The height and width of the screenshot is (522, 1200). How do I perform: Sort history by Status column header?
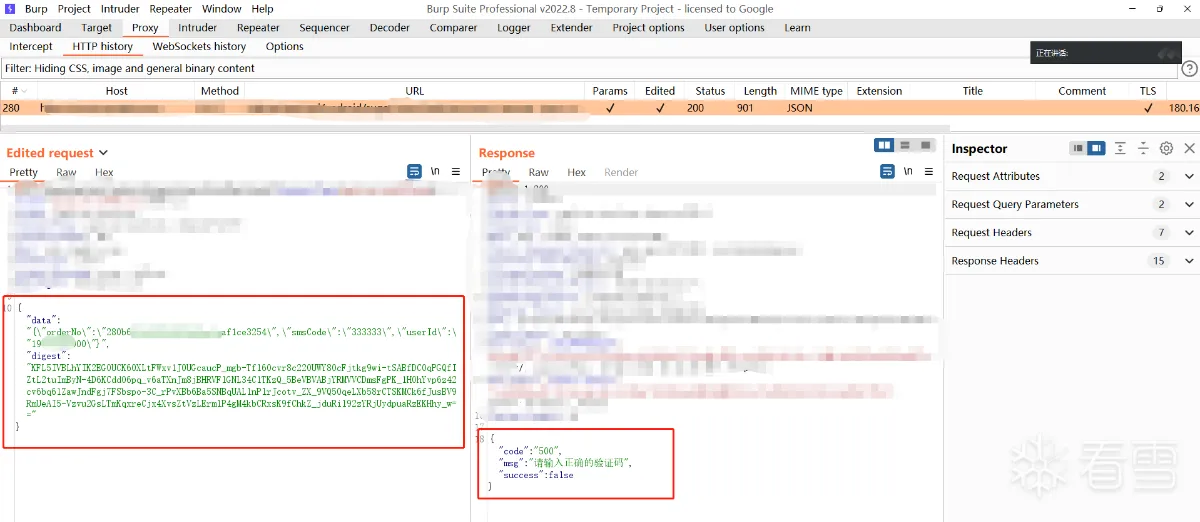coord(710,91)
